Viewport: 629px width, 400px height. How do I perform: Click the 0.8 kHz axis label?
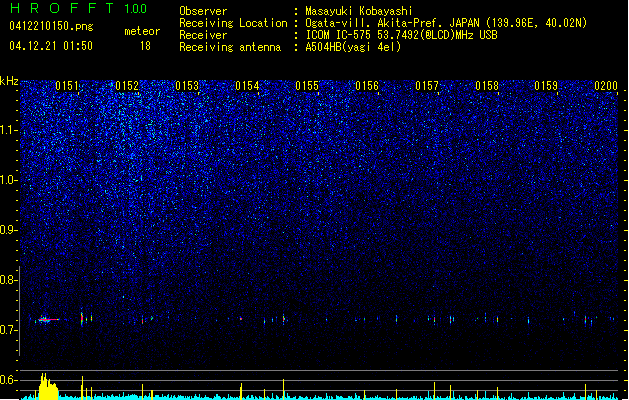coord(8,280)
